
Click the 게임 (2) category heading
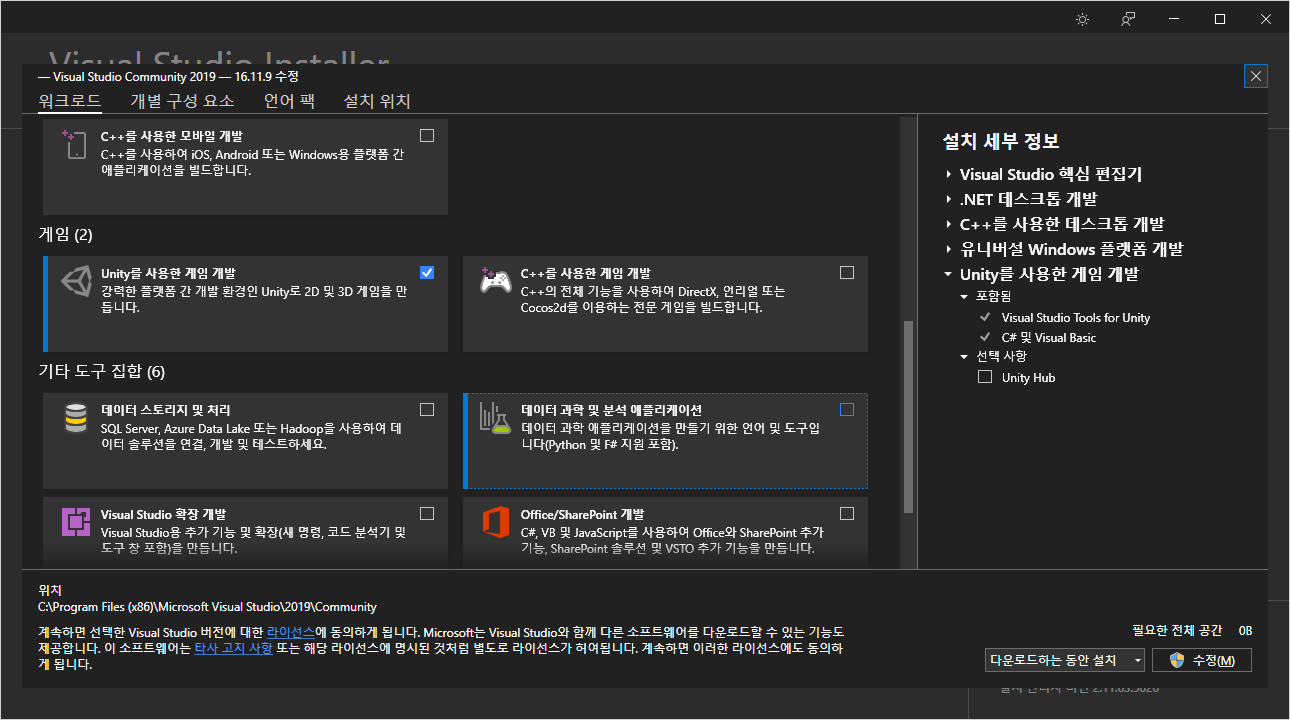click(65, 235)
